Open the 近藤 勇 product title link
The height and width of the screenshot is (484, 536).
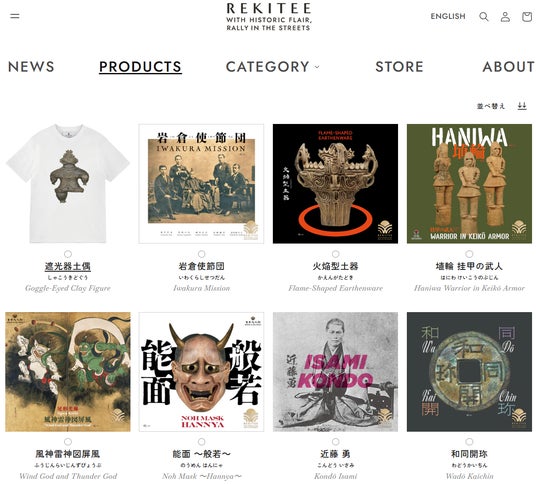pyautogui.click(x=335, y=454)
